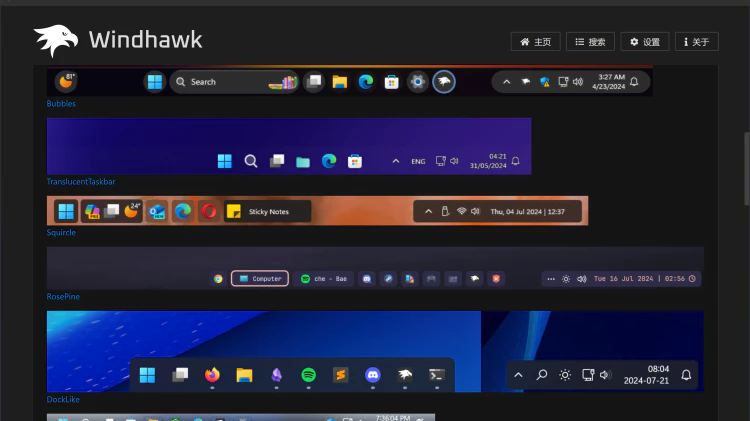The width and height of the screenshot is (750, 421).
Task: Click the Store icon in TranslucentTaskbar preview
Action: pos(355,161)
